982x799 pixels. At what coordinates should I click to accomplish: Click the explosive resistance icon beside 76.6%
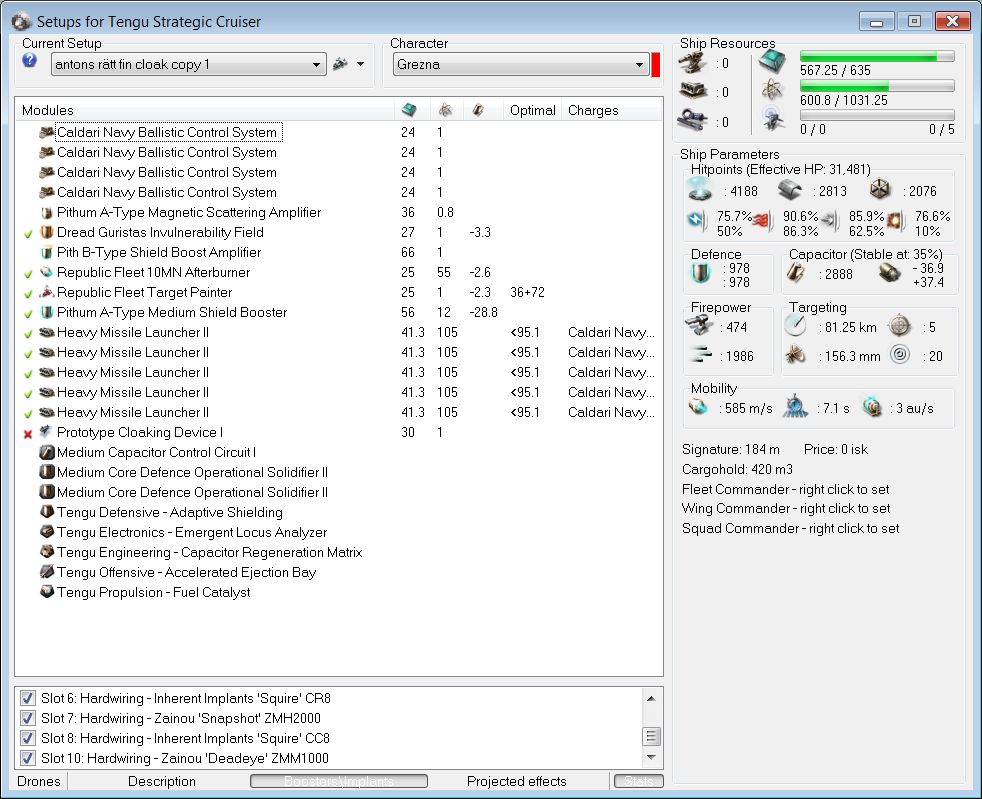[895, 220]
